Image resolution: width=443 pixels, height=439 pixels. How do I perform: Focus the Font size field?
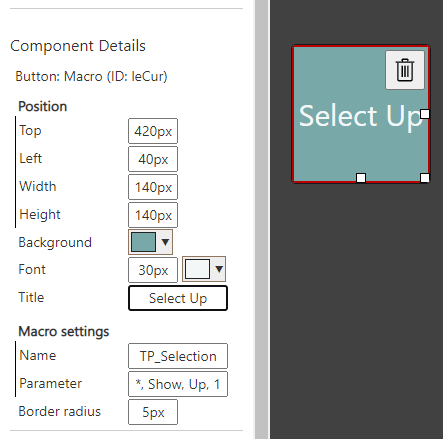point(153,270)
